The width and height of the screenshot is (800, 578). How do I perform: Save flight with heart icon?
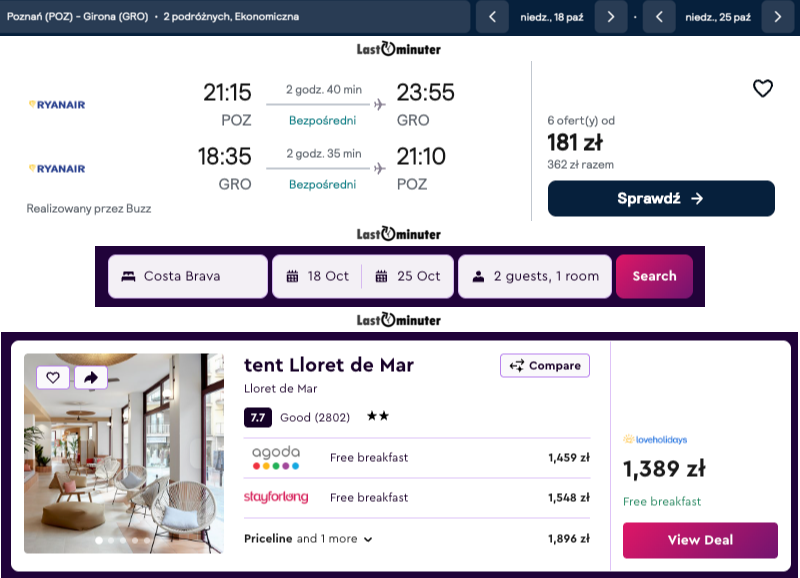pos(763,88)
